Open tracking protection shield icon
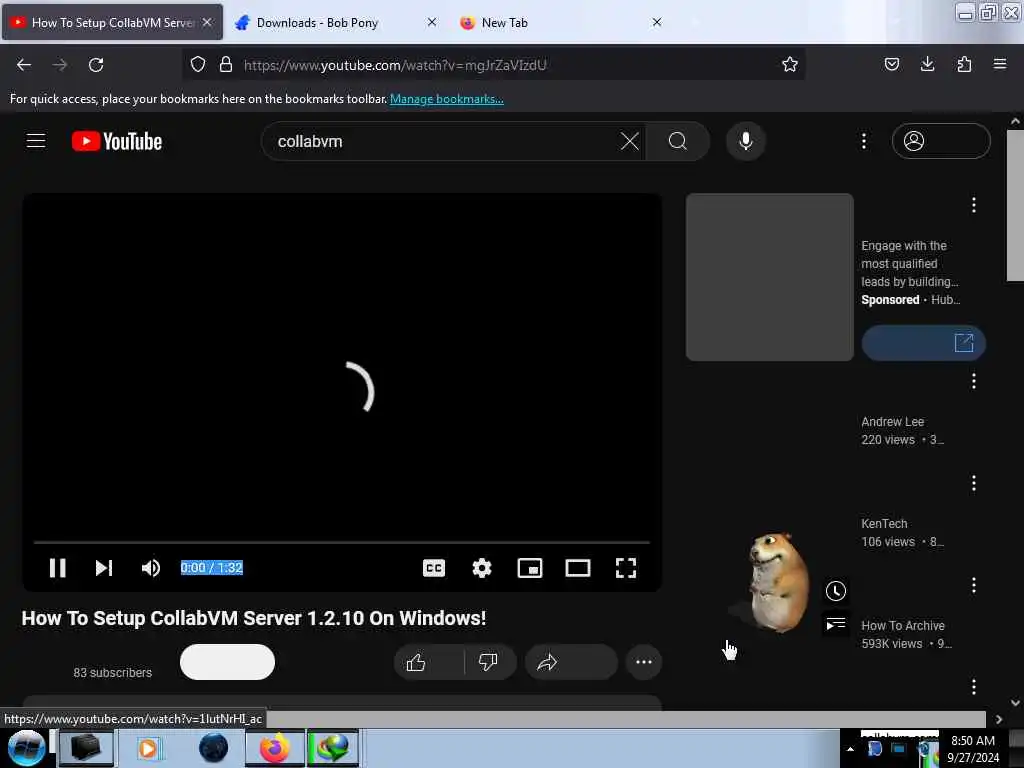Image resolution: width=1024 pixels, height=768 pixels. click(198, 65)
